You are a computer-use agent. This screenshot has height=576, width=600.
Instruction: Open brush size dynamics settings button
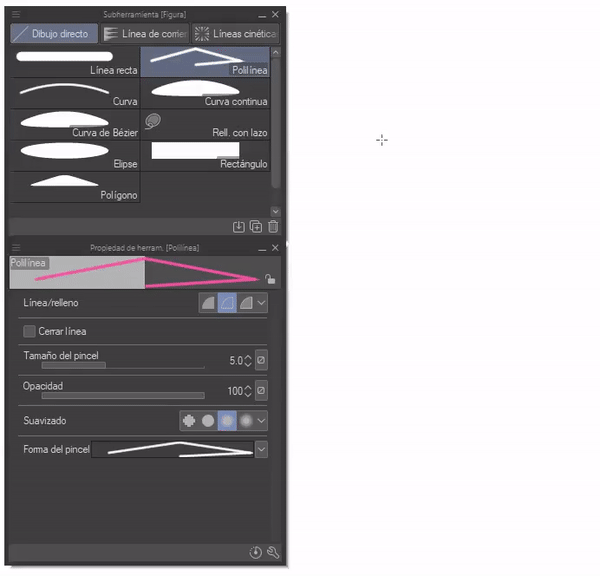[261, 360]
